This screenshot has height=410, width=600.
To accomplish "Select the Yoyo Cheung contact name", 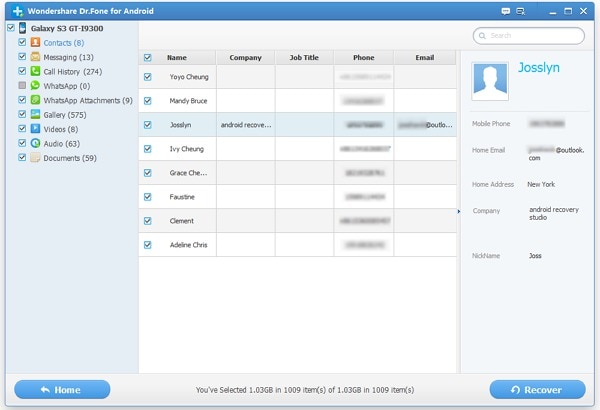I will click(x=189, y=77).
